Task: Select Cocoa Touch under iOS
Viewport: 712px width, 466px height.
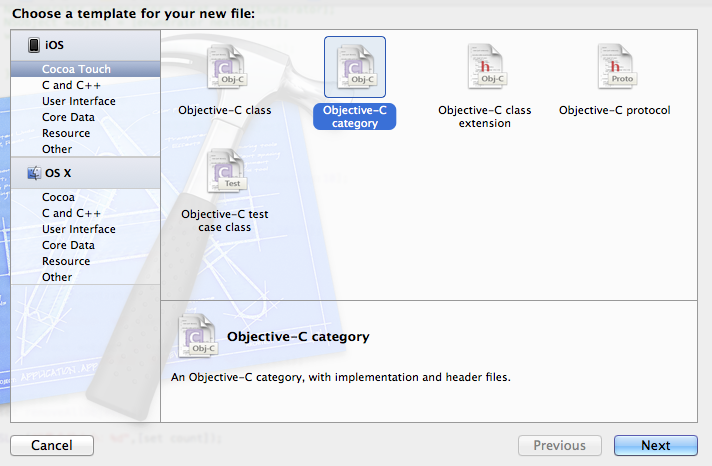Action: (85, 69)
